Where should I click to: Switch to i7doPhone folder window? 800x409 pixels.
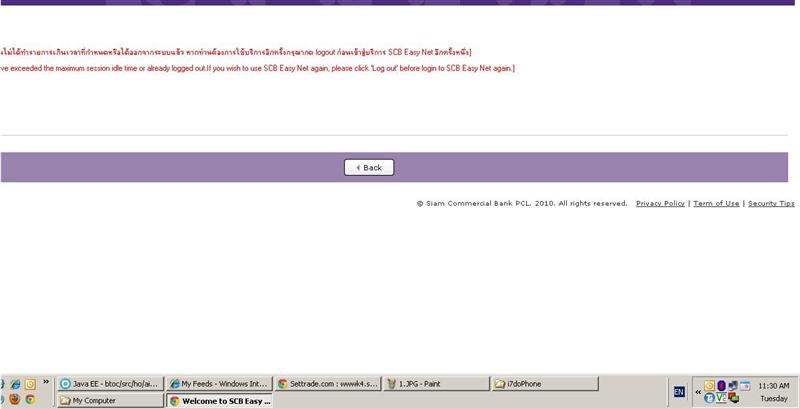coord(545,384)
